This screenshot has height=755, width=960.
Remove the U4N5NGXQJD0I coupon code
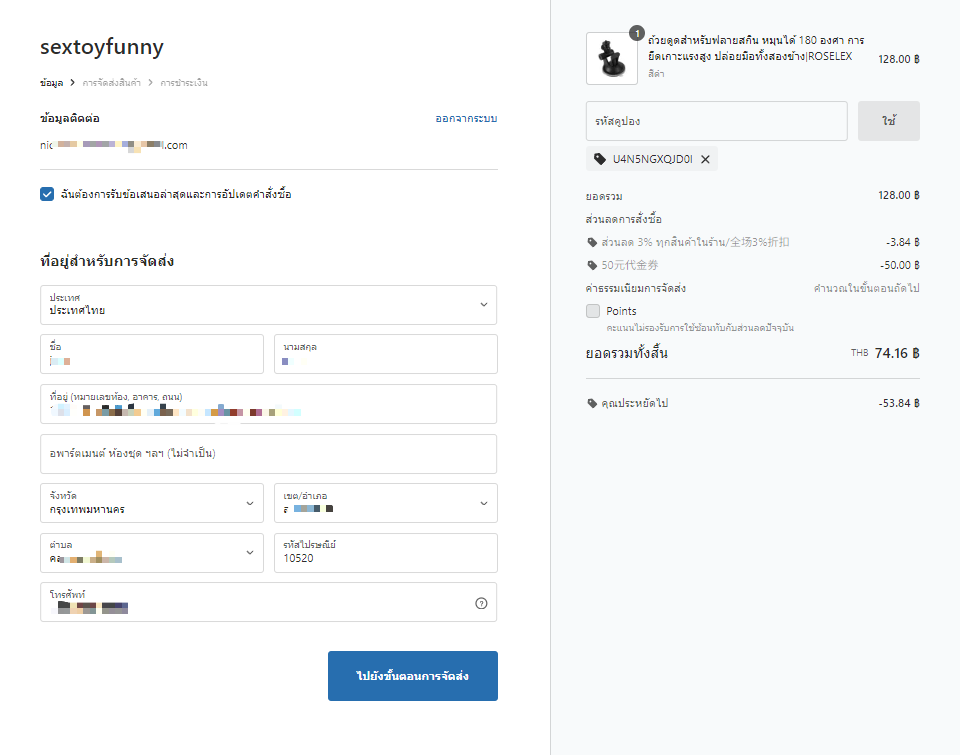coord(705,159)
